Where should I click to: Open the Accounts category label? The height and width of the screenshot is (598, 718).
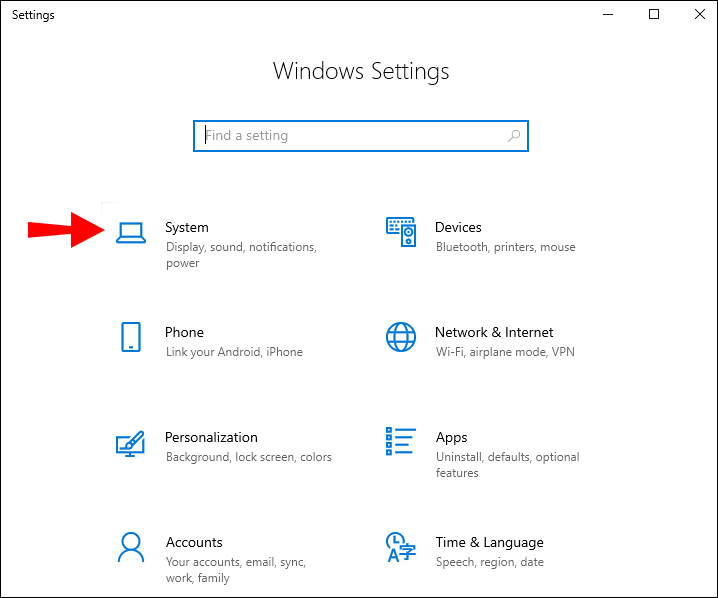click(194, 542)
